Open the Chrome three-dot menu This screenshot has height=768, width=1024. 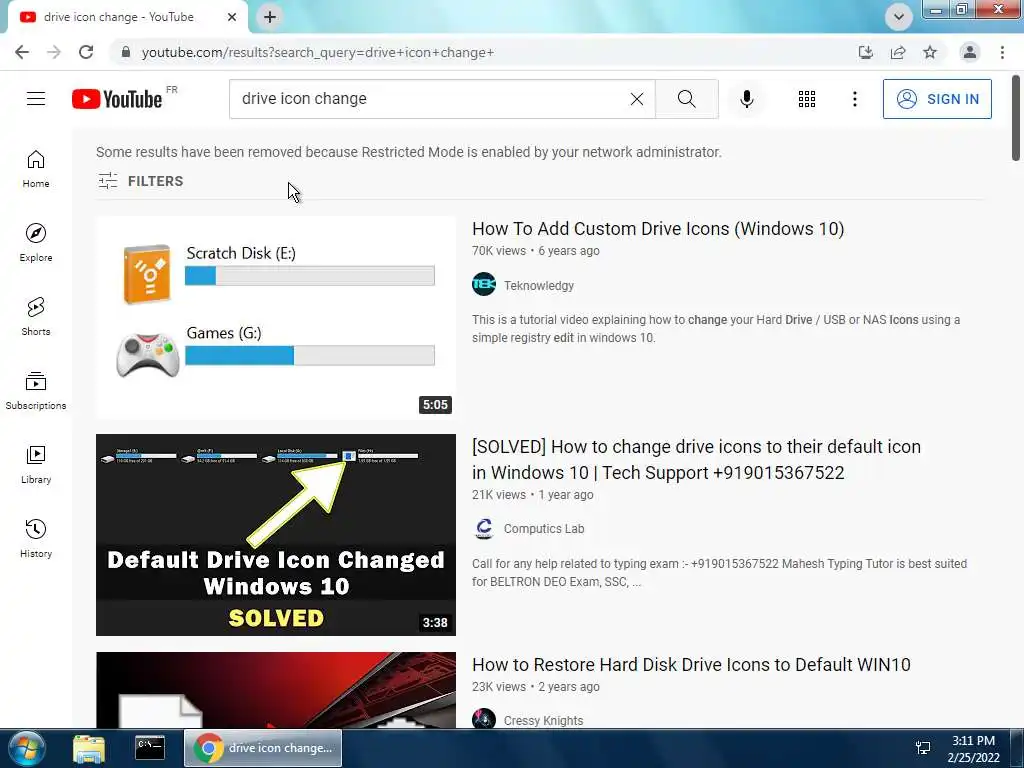(x=1002, y=52)
